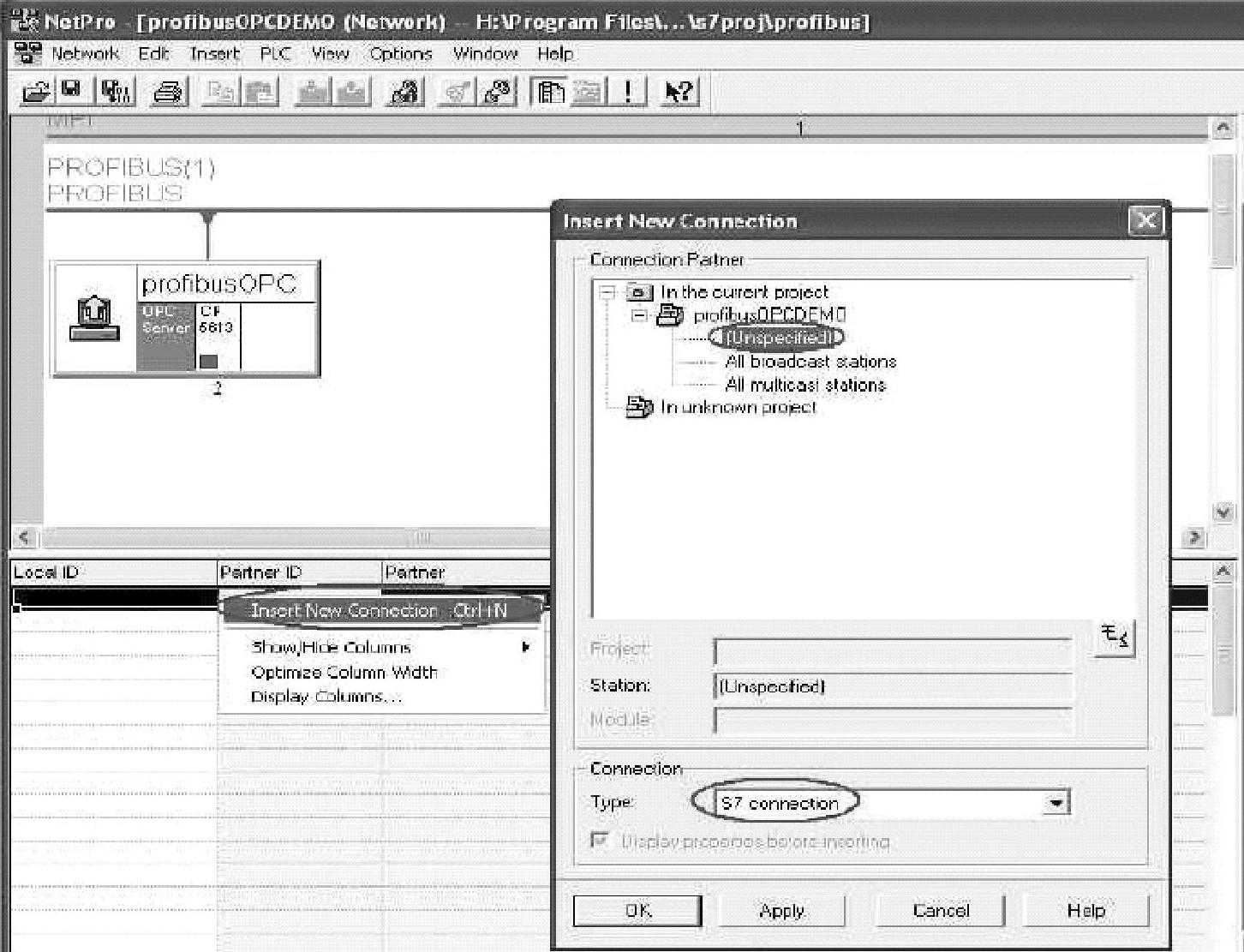The image size is (1244, 952).
Task: Click the PC station icon in profibusOPC
Action: click(94, 319)
